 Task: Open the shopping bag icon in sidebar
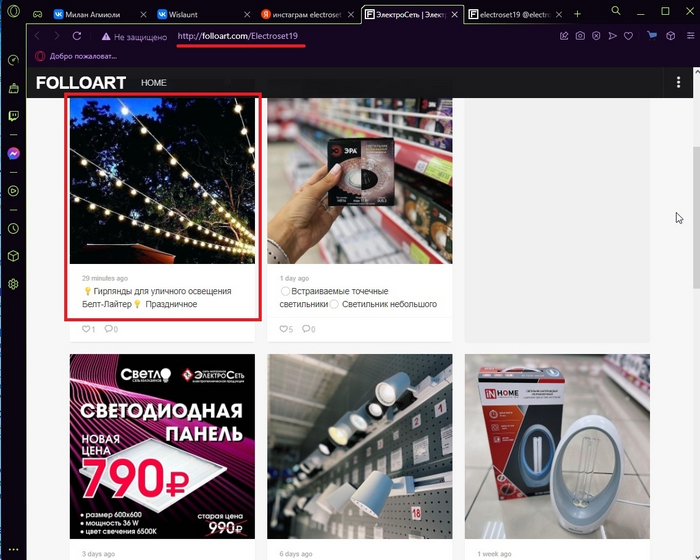[x=13, y=88]
